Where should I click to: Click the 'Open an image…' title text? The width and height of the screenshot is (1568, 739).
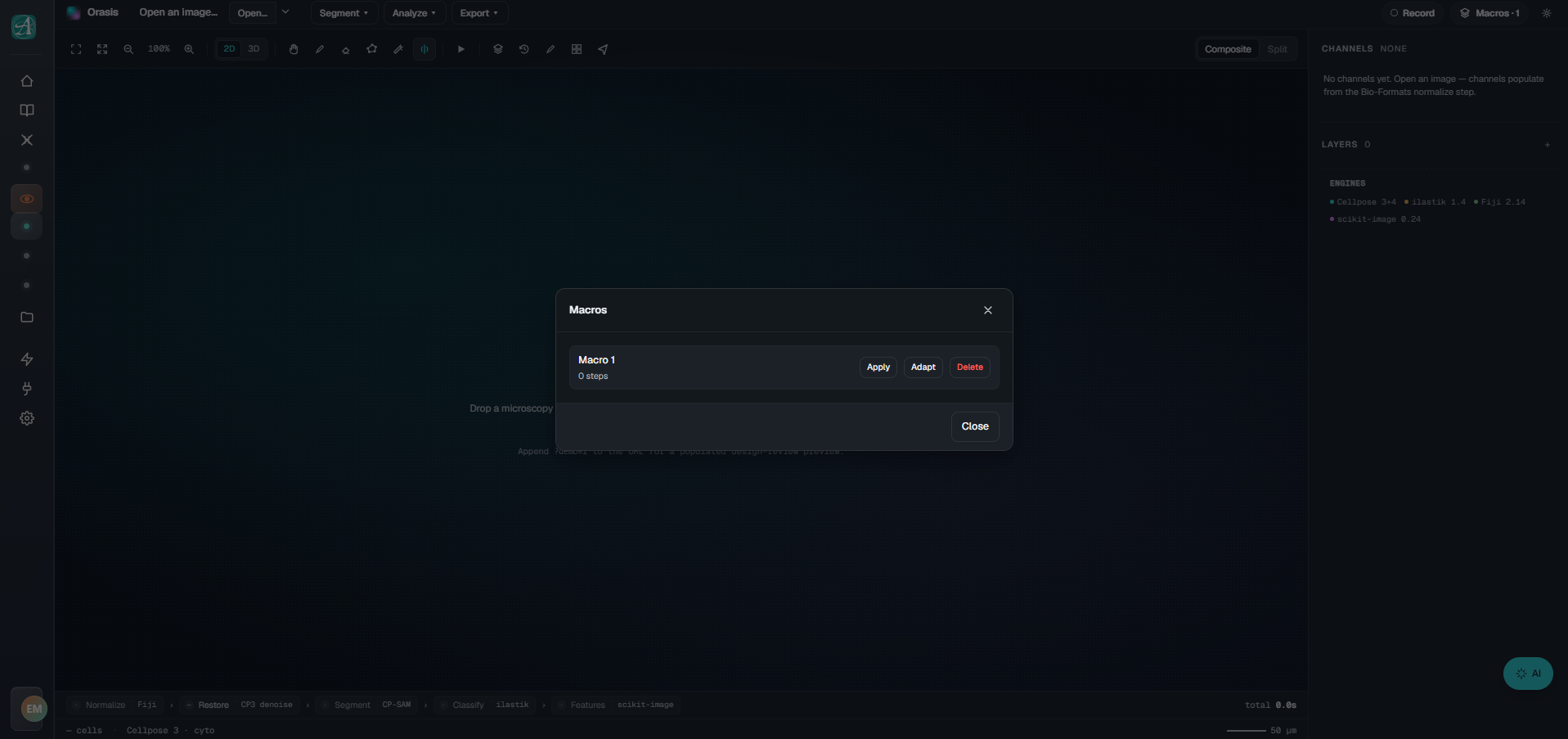[x=178, y=12]
